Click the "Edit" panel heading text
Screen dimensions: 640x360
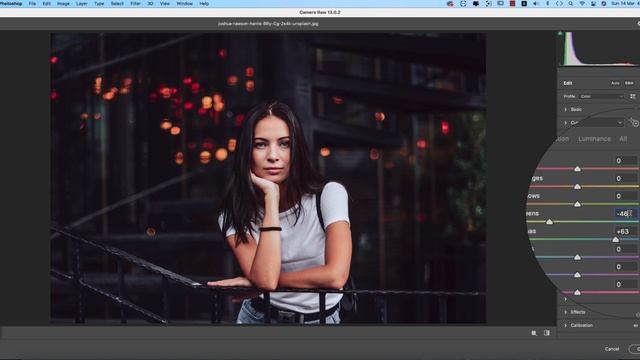(x=568, y=83)
